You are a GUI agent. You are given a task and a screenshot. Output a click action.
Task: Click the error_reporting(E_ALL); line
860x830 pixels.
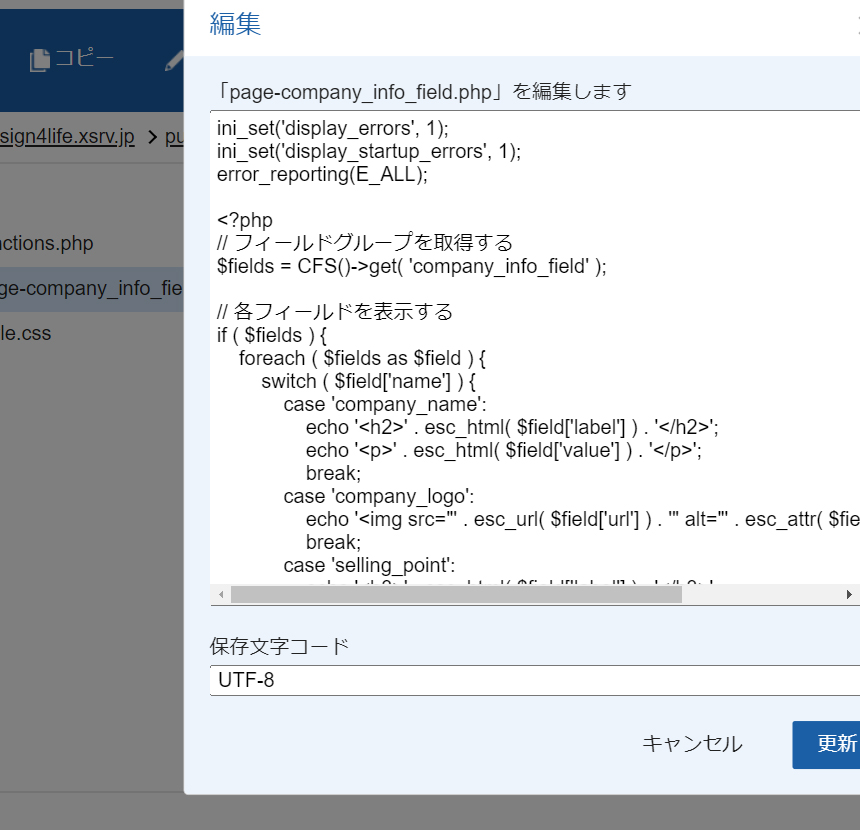coord(322,174)
